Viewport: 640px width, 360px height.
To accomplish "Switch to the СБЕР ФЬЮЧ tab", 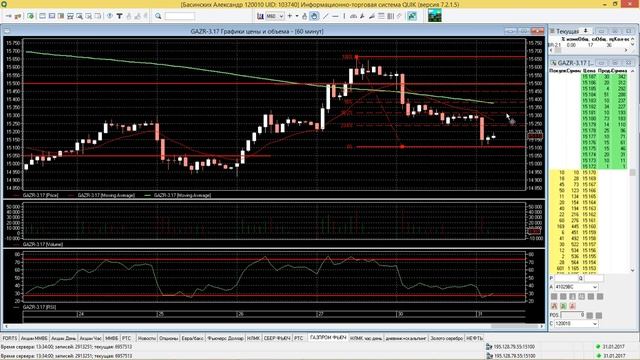I will pos(277,338).
